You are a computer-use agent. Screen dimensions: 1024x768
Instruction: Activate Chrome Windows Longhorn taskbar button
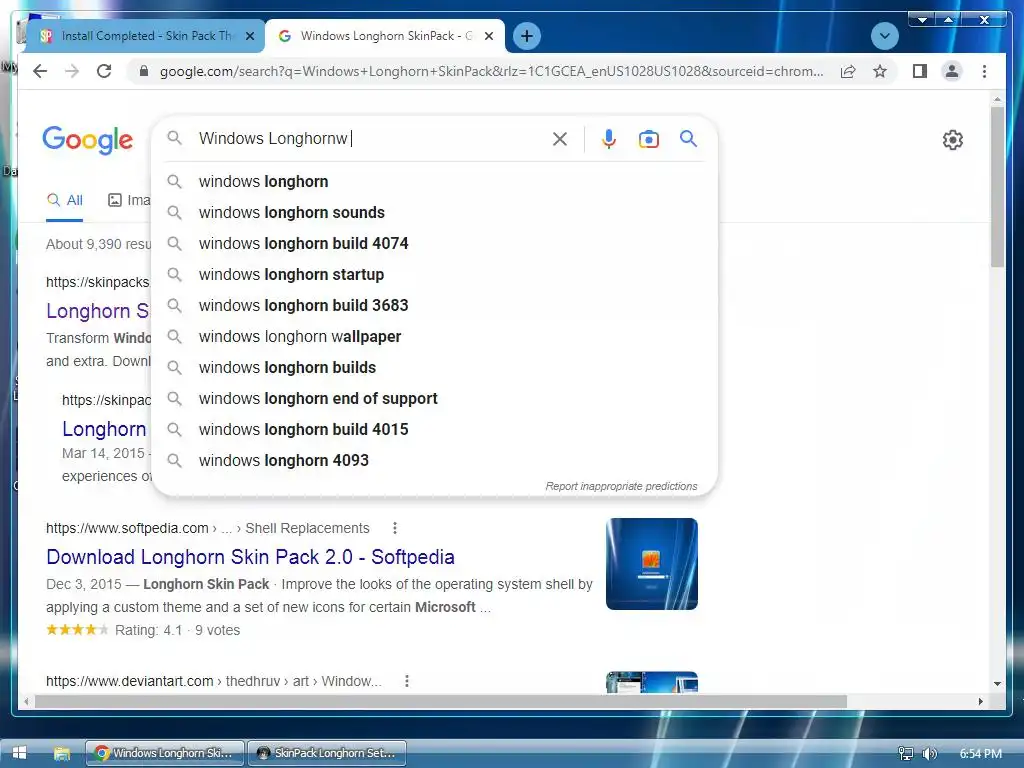[165, 753]
